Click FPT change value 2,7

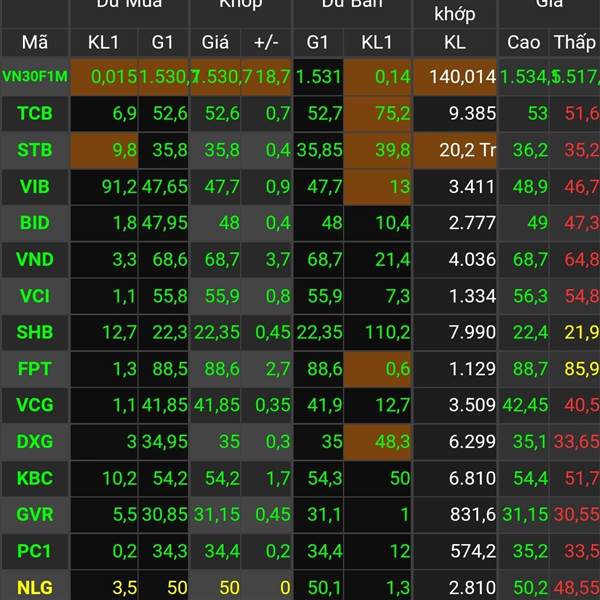pos(278,369)
